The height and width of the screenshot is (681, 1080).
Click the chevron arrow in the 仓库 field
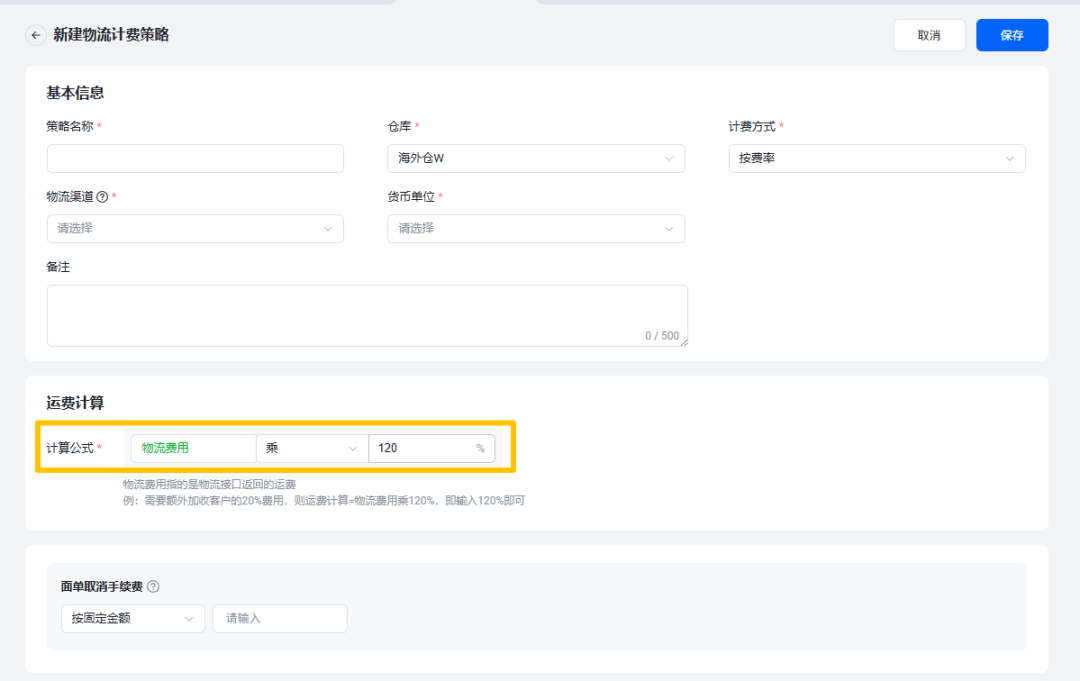[669, 159]
